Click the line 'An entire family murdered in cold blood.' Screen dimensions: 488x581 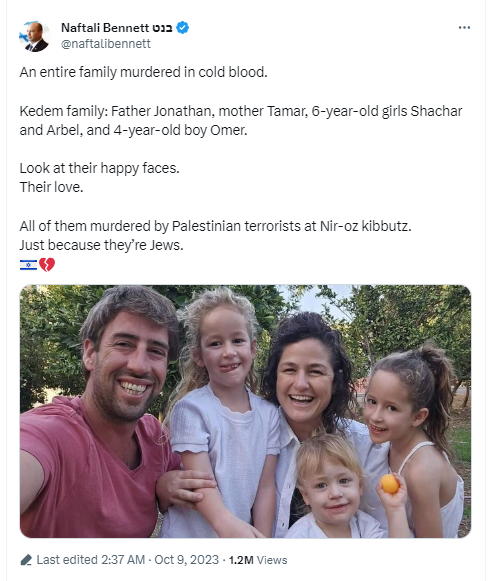[x=143, y=72]
